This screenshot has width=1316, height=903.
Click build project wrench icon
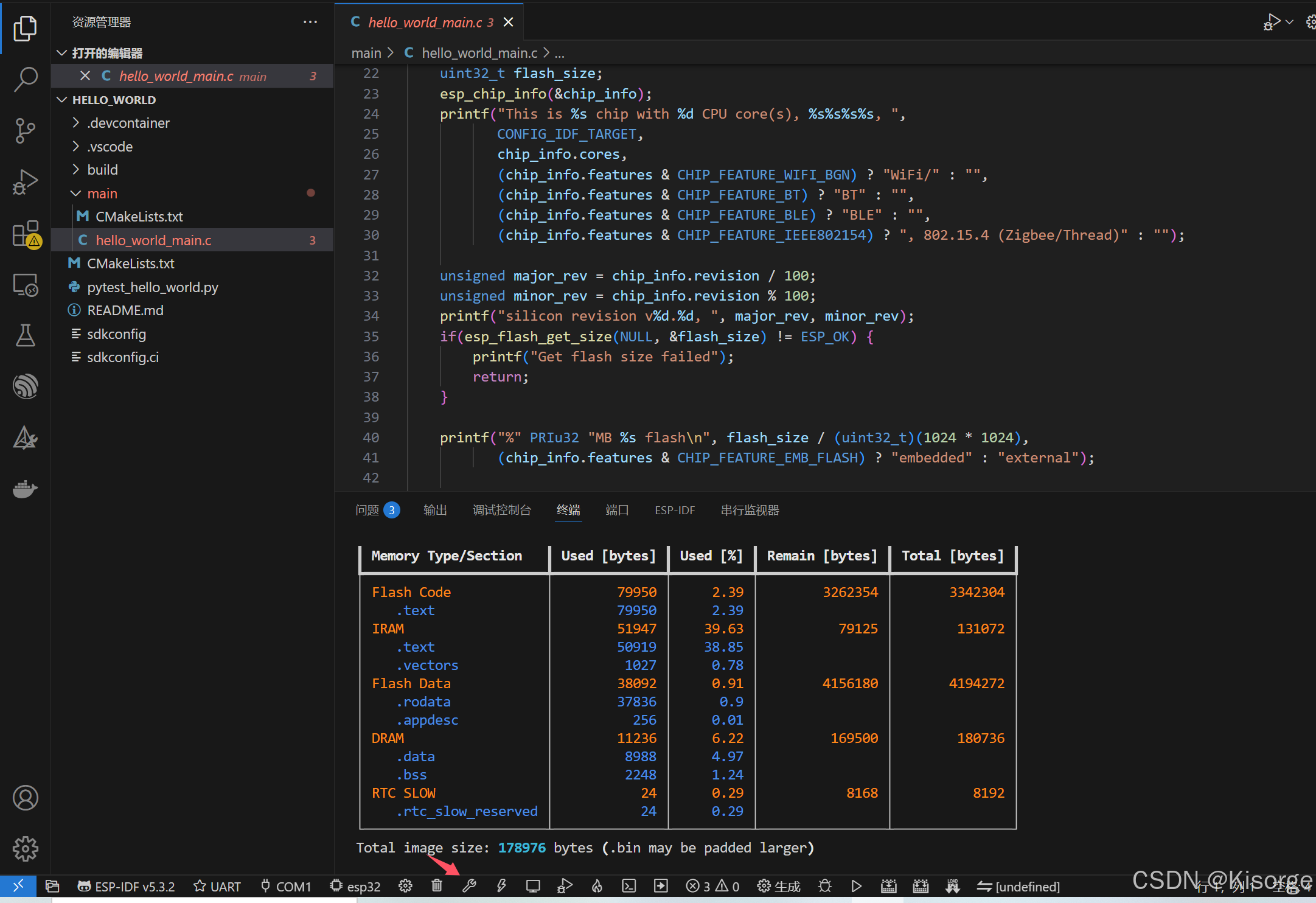(469, 886)
